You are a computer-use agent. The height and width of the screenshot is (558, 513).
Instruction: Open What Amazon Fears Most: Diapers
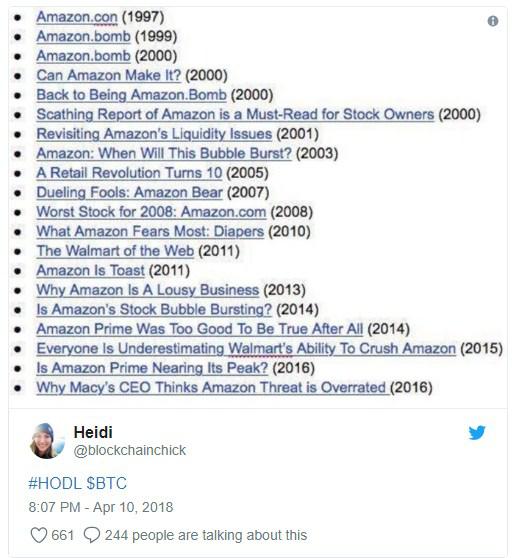coord(150,232)
